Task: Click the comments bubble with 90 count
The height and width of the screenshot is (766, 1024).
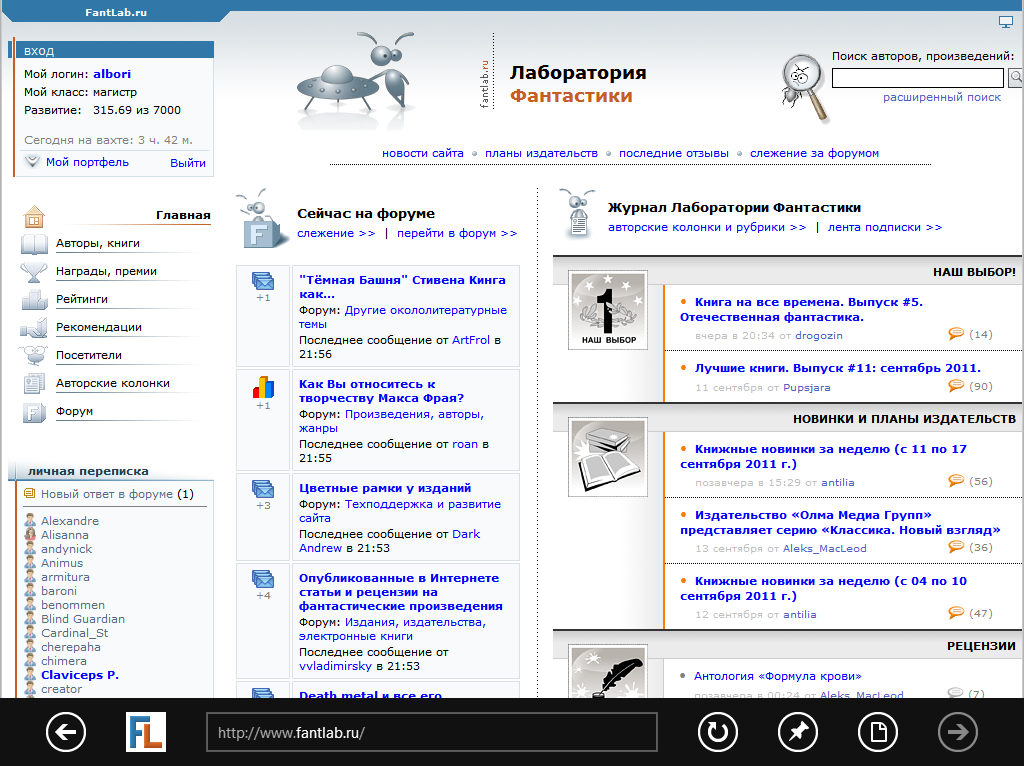Action: click(x=956, y=386)
